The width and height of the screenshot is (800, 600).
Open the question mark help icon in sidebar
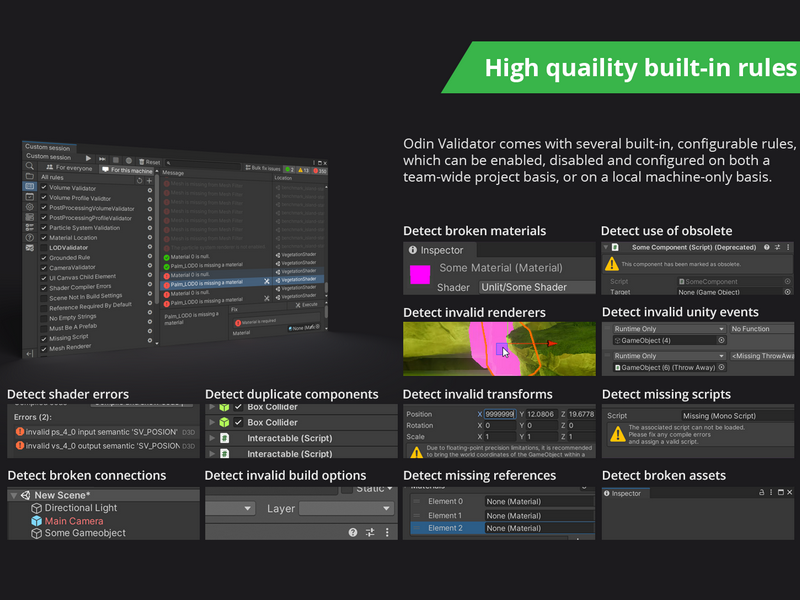(30, 237)
